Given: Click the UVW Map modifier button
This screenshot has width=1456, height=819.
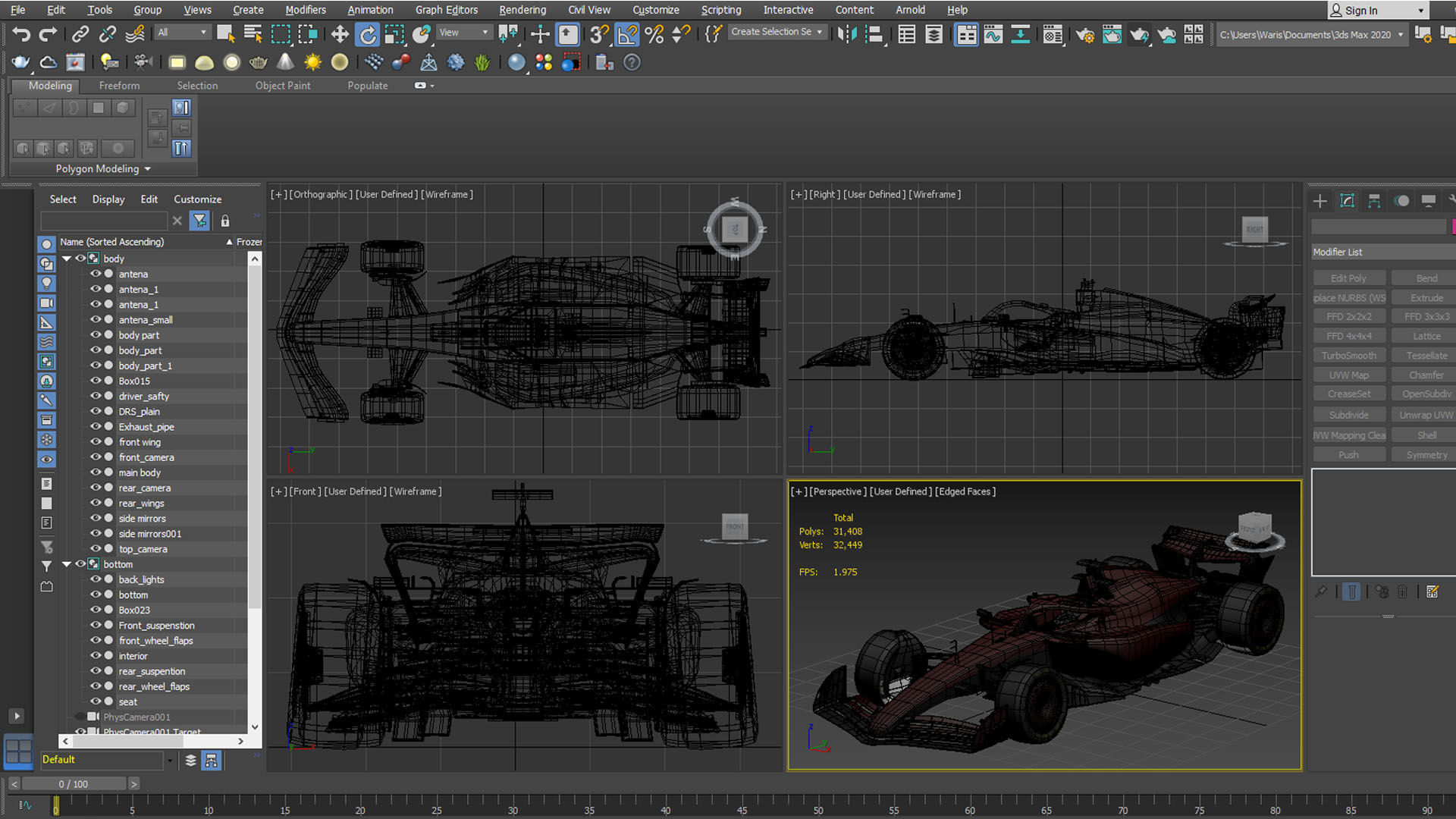Looking at the screenshot, I should 1349,375.
